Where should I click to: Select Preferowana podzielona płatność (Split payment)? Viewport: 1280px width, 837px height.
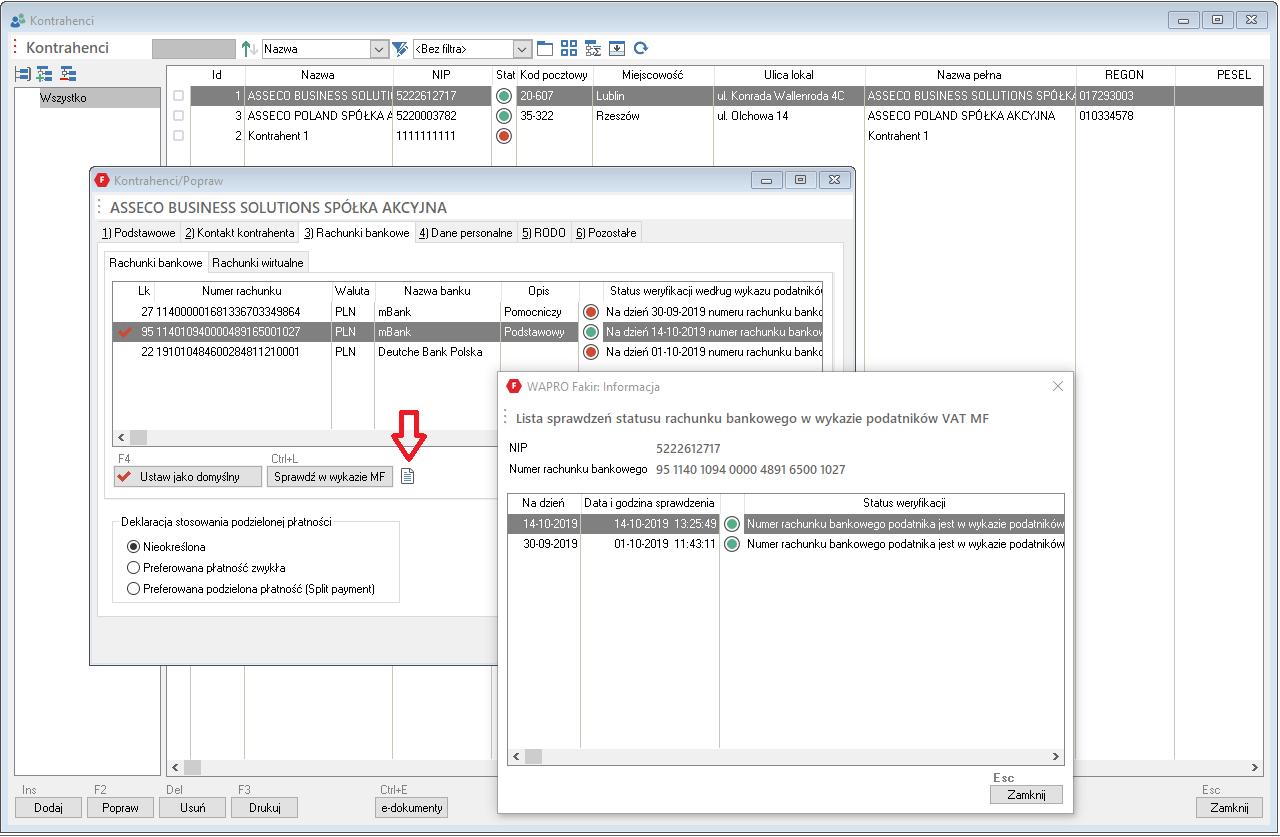pos(134,589)
